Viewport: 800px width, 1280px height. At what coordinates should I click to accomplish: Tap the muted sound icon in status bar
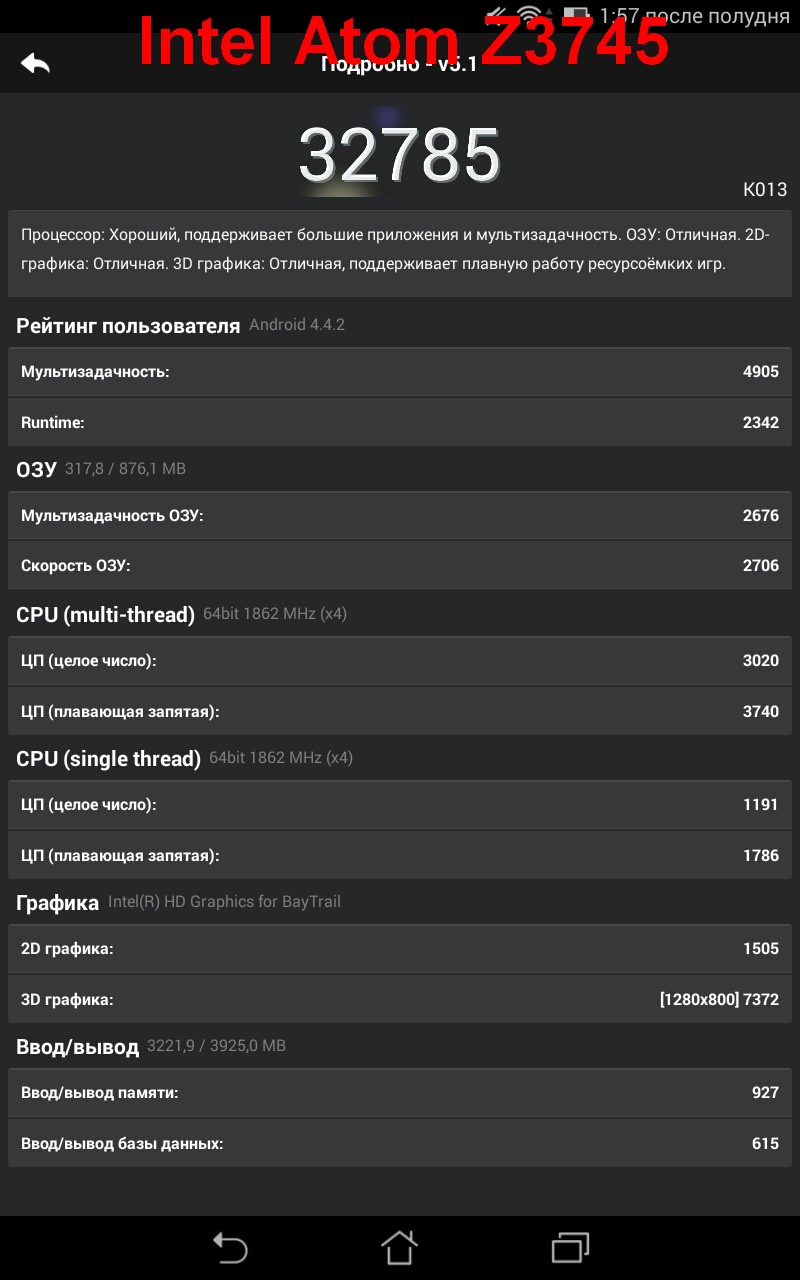coord(497,16)
